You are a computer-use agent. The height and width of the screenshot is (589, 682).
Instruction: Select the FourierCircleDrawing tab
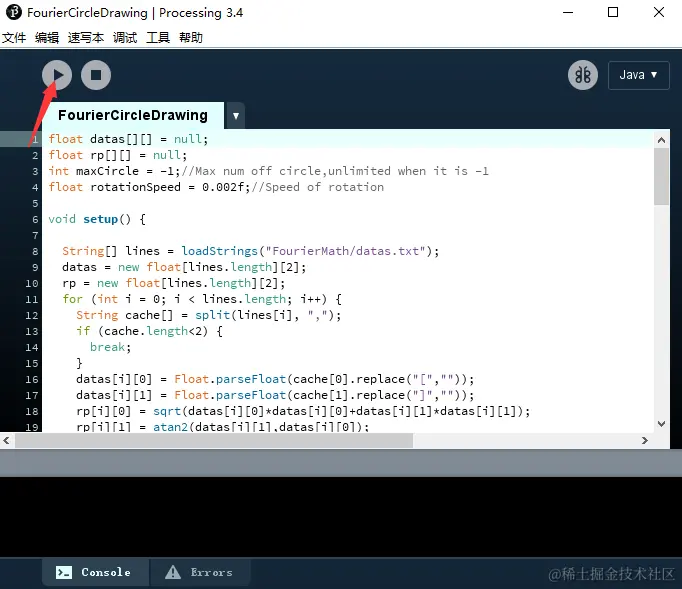tap(133, 115)
